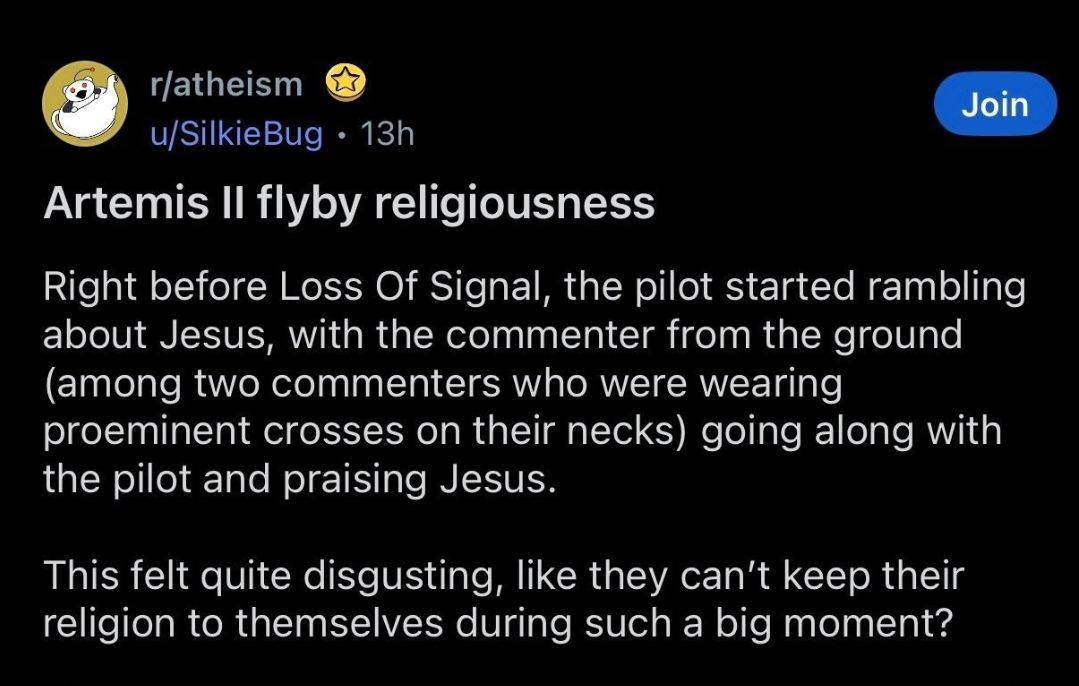Viewport: 1079px width, 686px height.
Task: Click the gold star badge icon
Action: coord(345,84)
